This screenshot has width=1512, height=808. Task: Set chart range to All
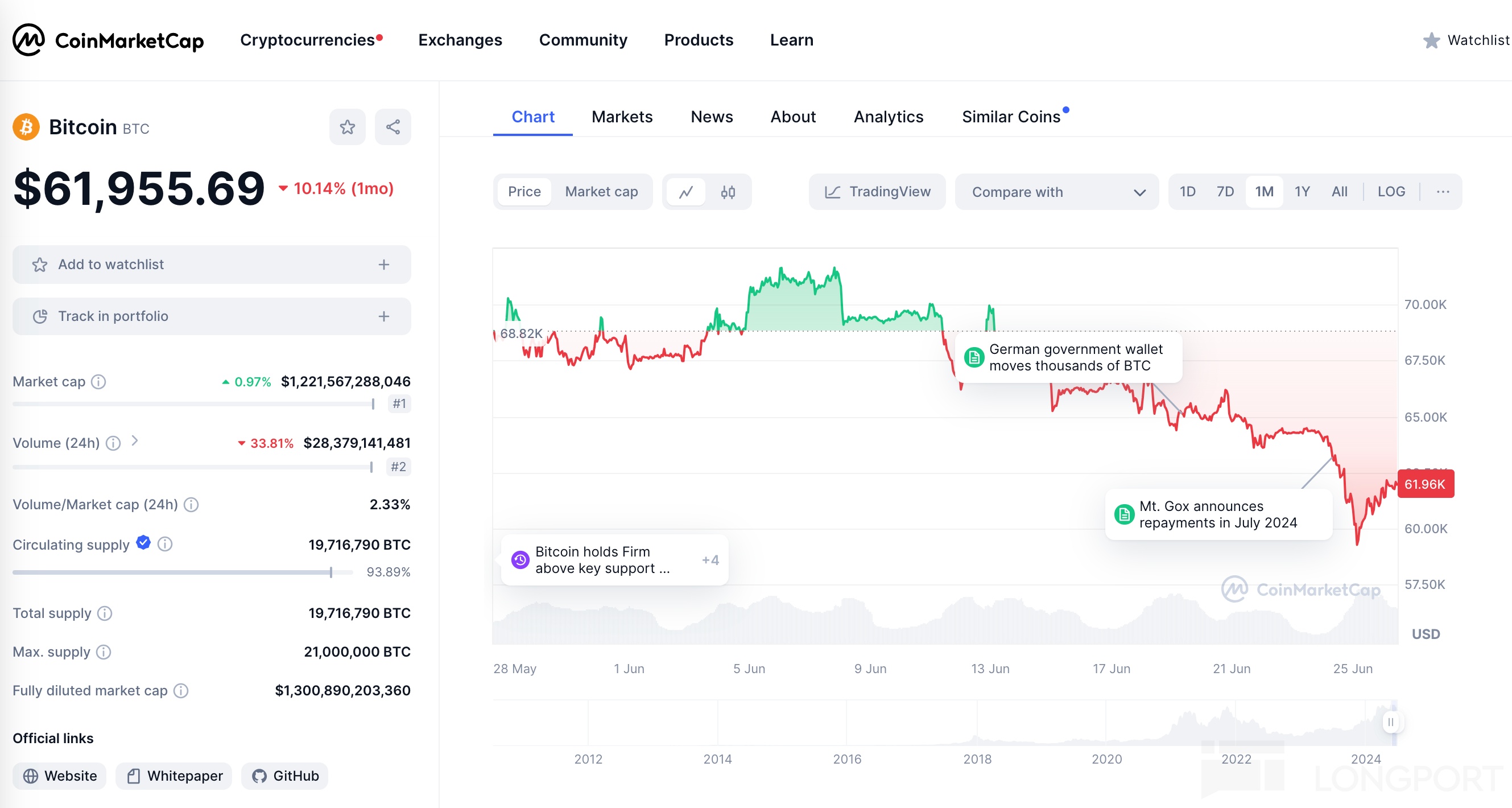point(1340,191)
